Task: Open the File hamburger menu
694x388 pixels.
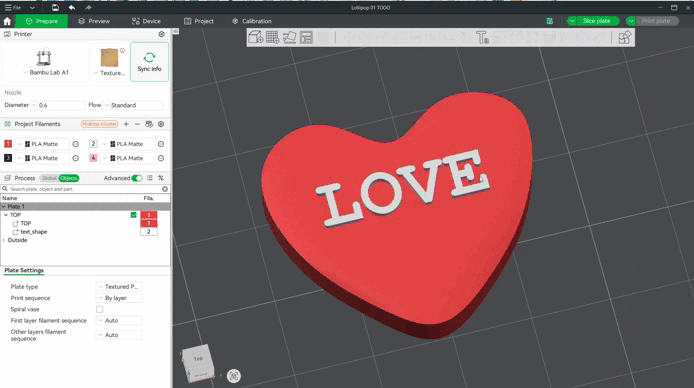Action: click(12, 8)
